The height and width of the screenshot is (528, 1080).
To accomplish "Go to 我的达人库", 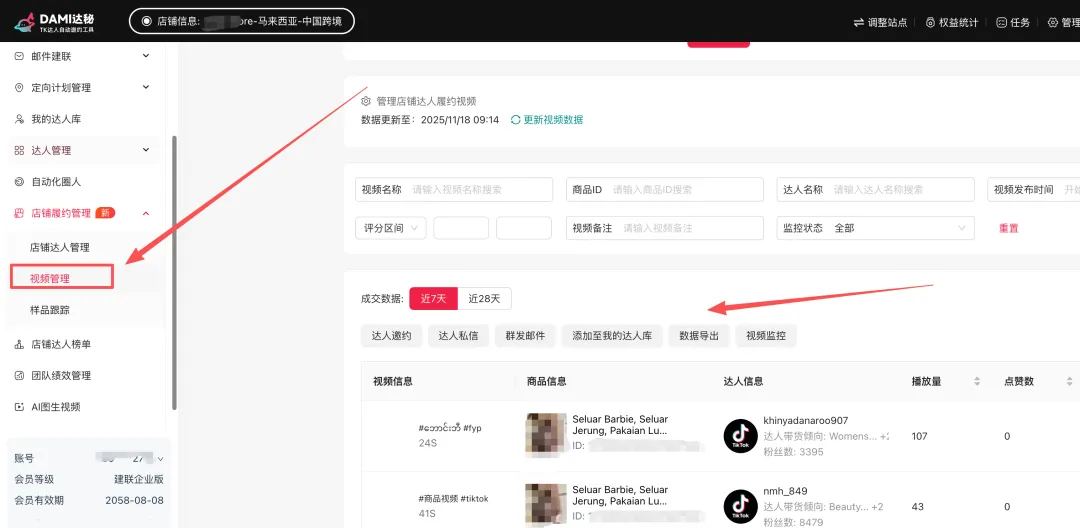I will [x=56, y=119].
